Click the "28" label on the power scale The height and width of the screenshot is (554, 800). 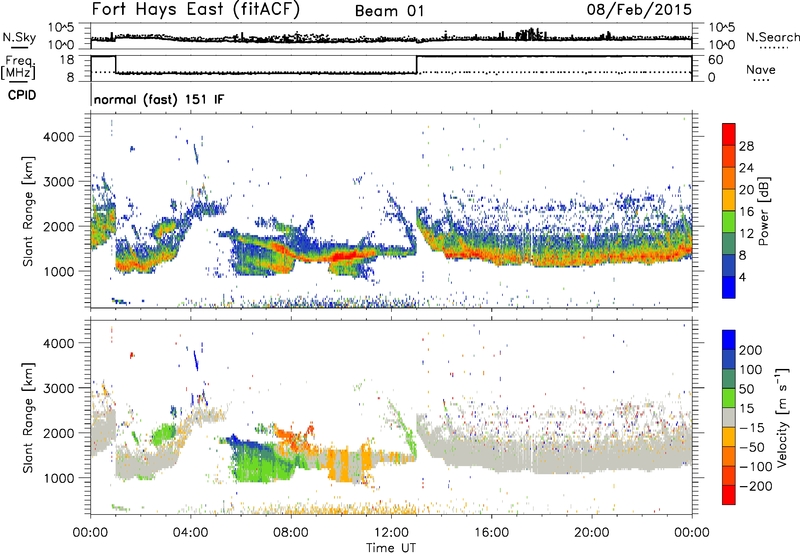click(x=746, y=146)
